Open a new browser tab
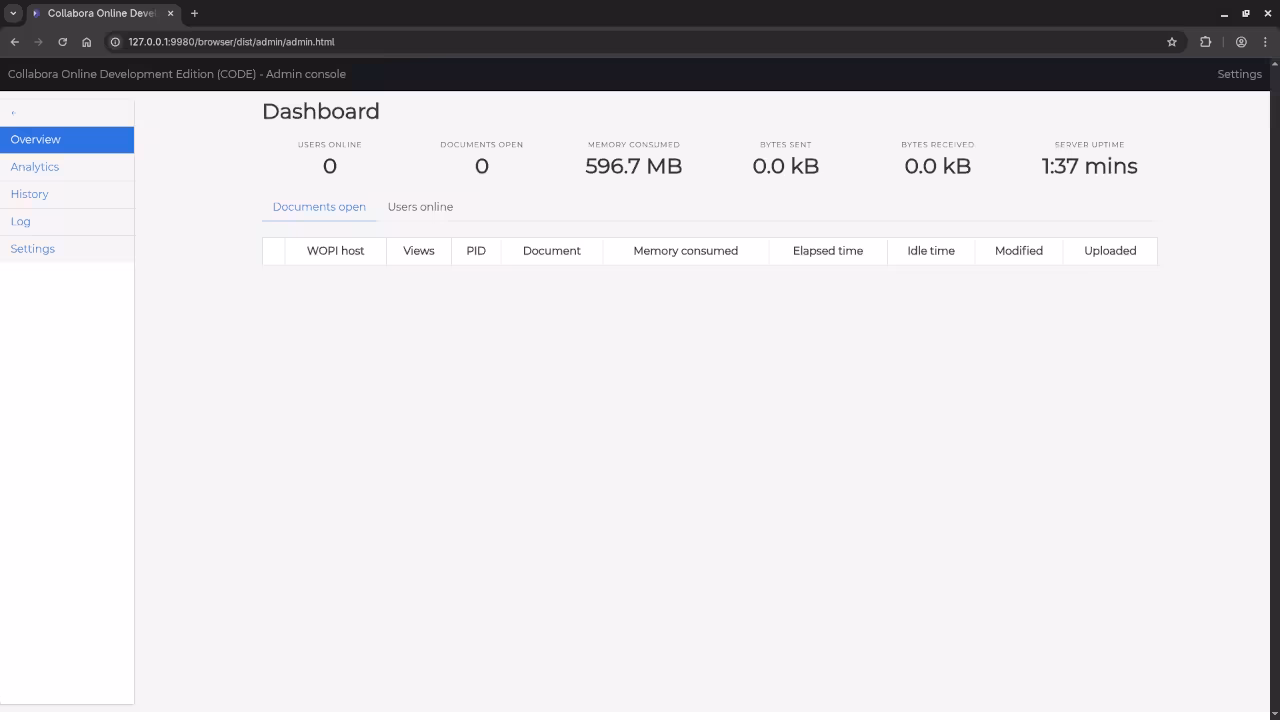The width and height of the screenshot is (1280, 720). 194,13
